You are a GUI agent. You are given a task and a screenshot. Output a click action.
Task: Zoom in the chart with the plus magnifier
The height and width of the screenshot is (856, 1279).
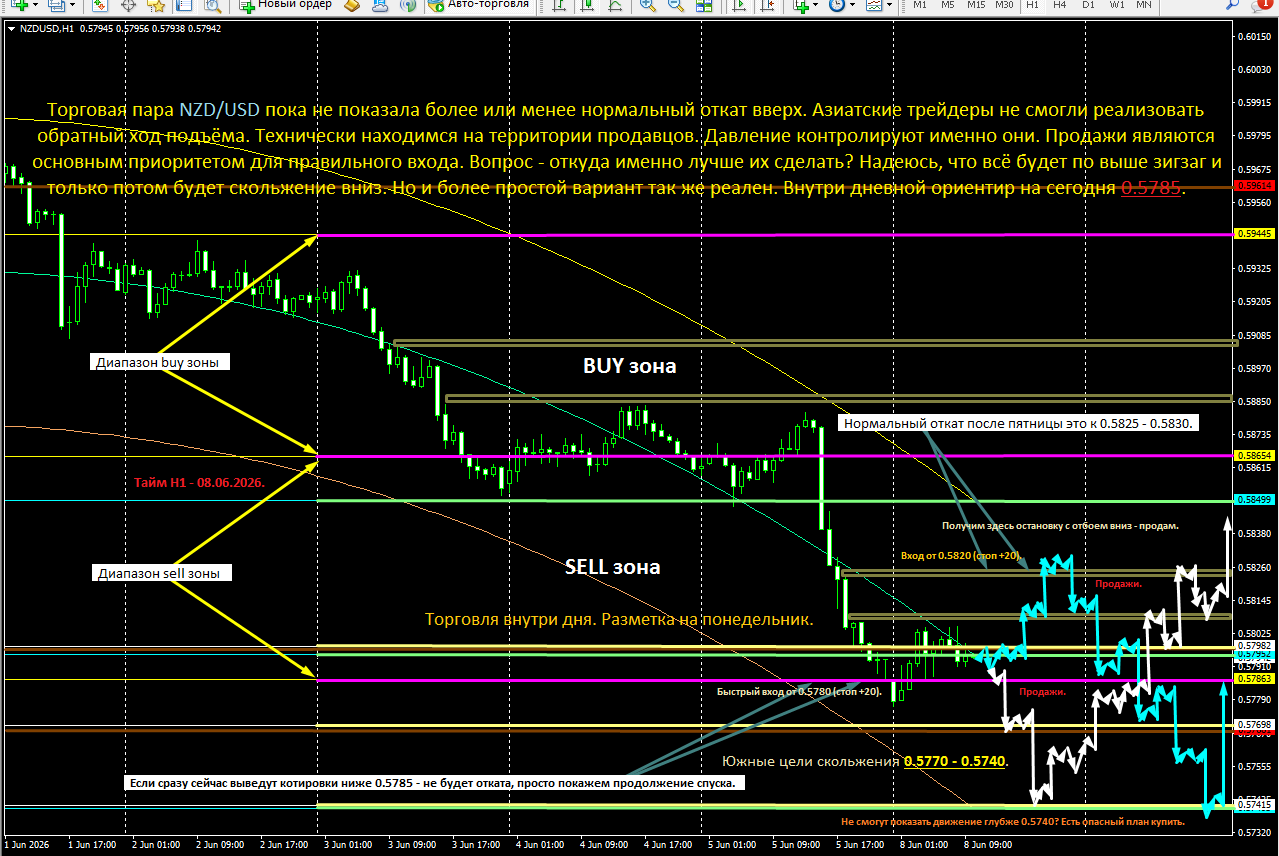(x=647, y=5)
